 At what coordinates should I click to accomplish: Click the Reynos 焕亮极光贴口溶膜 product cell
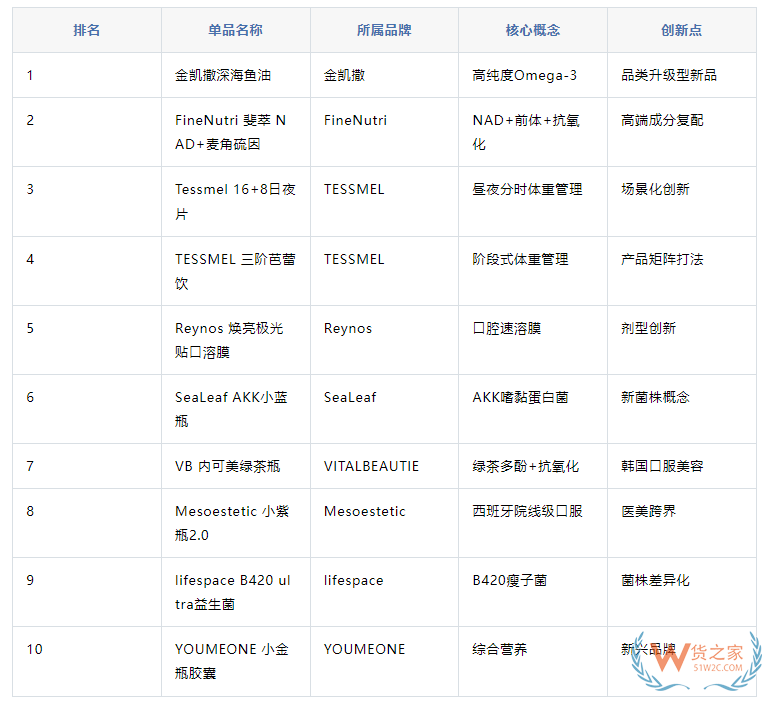(x=235, y=340)
